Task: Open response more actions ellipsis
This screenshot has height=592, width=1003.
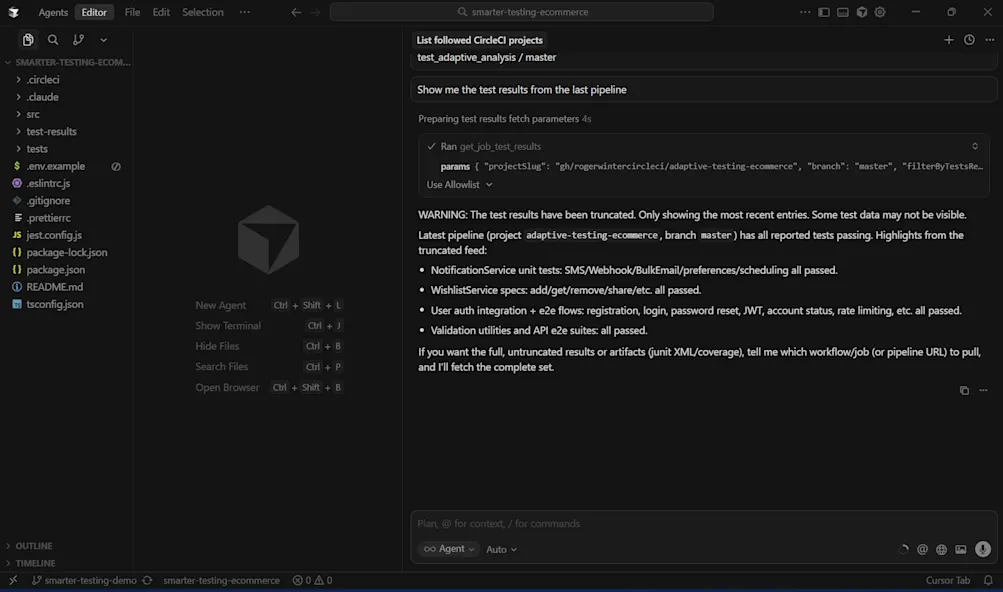Action: coord(983,390)
